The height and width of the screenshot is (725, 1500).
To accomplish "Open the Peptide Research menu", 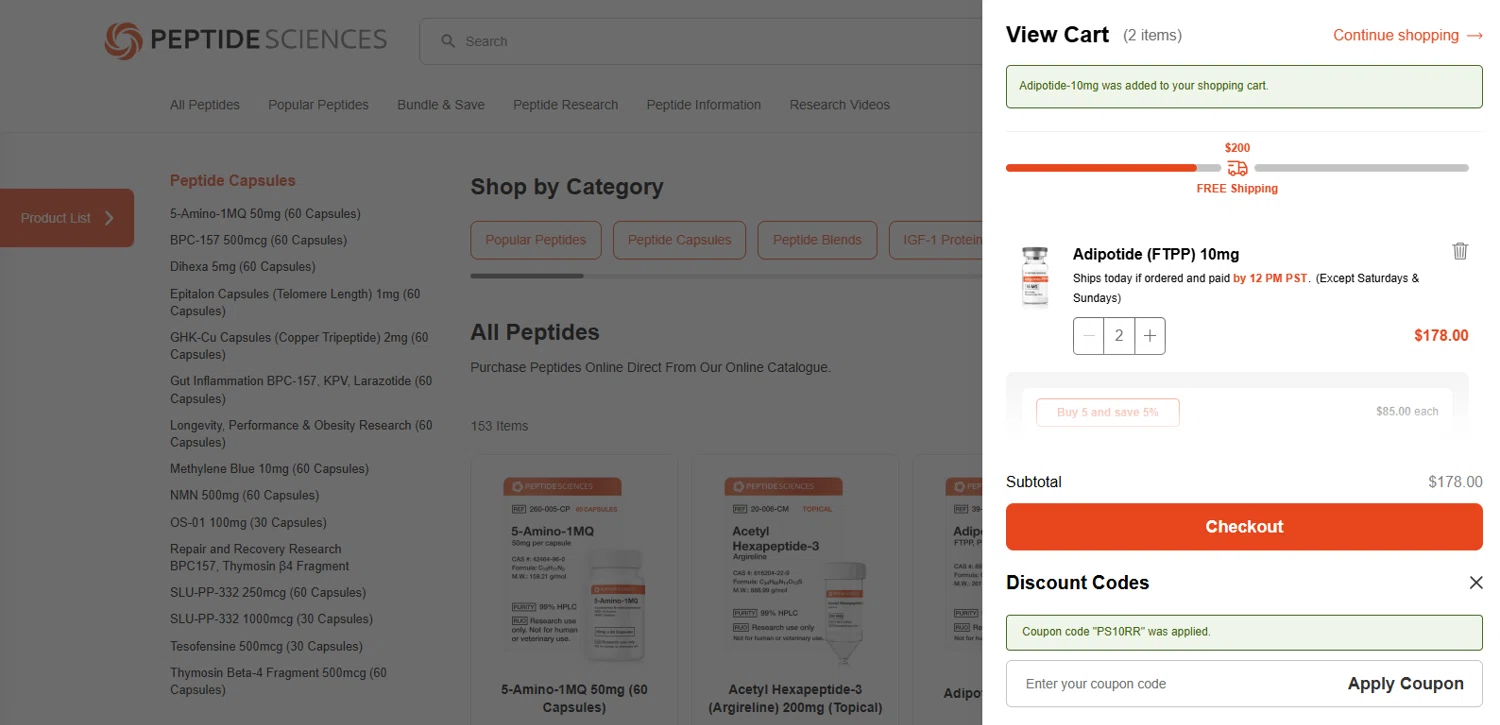I will (x=565, y=105).
